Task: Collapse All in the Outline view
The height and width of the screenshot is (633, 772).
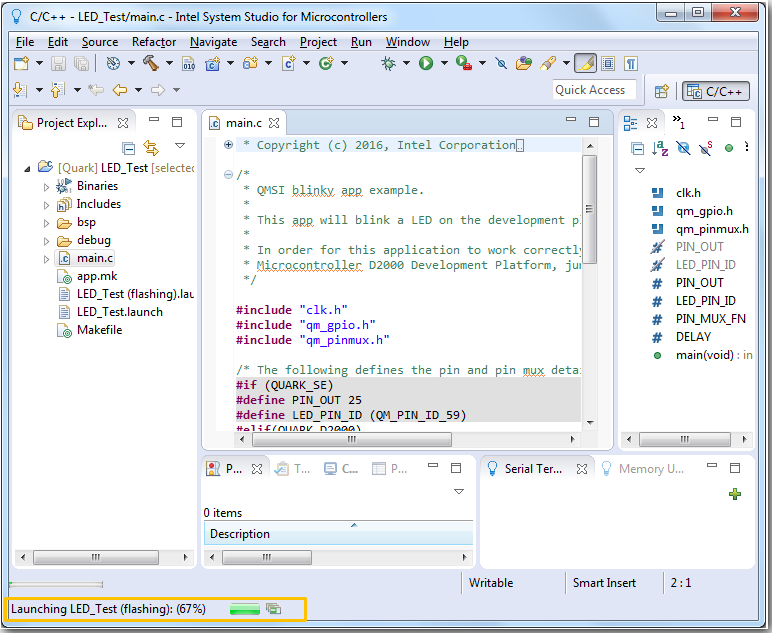Action: pos(638,148)
